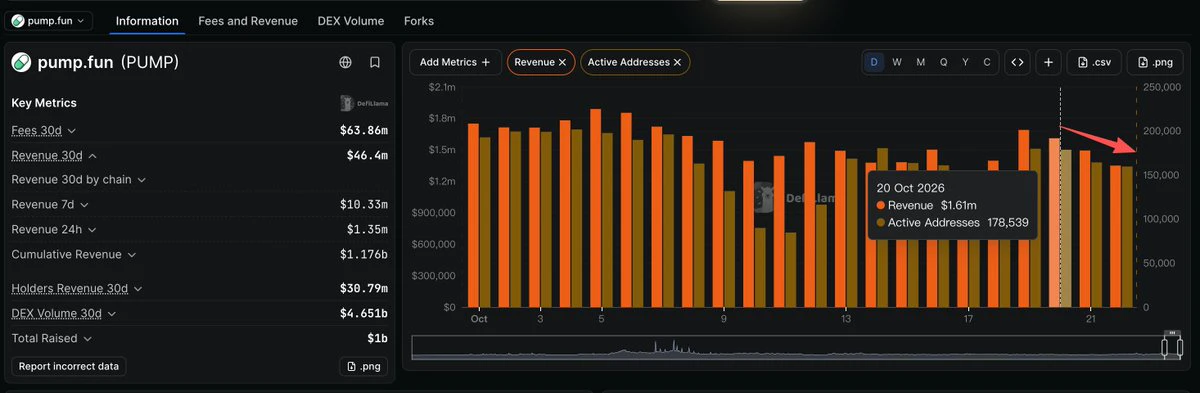Image resolution: width=1200 pixels, height=393 pixels.
Task: Expand the Revenue 7d row
Action: point(50,204)
